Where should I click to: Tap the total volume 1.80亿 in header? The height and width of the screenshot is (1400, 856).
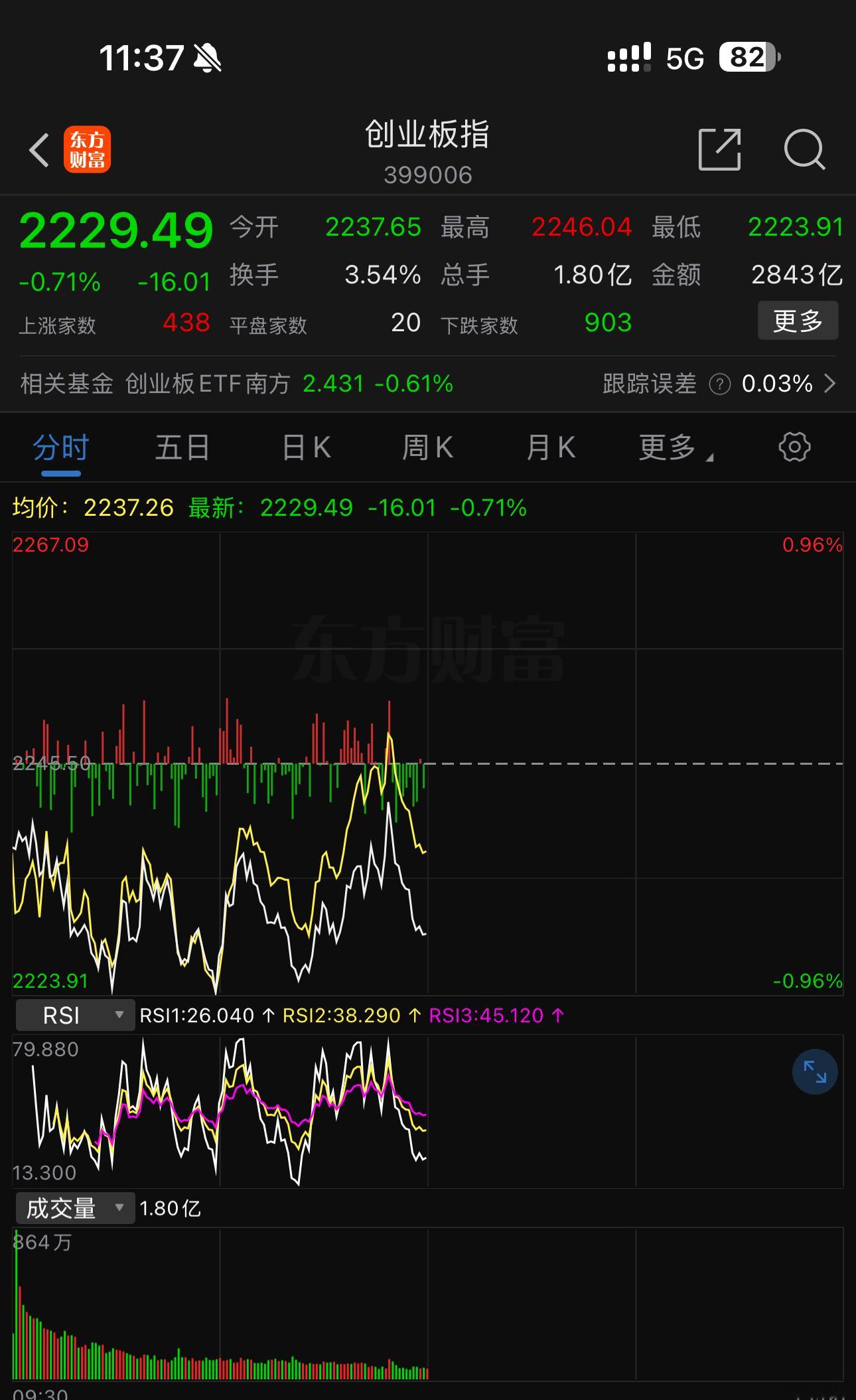(x=593, y=275)
